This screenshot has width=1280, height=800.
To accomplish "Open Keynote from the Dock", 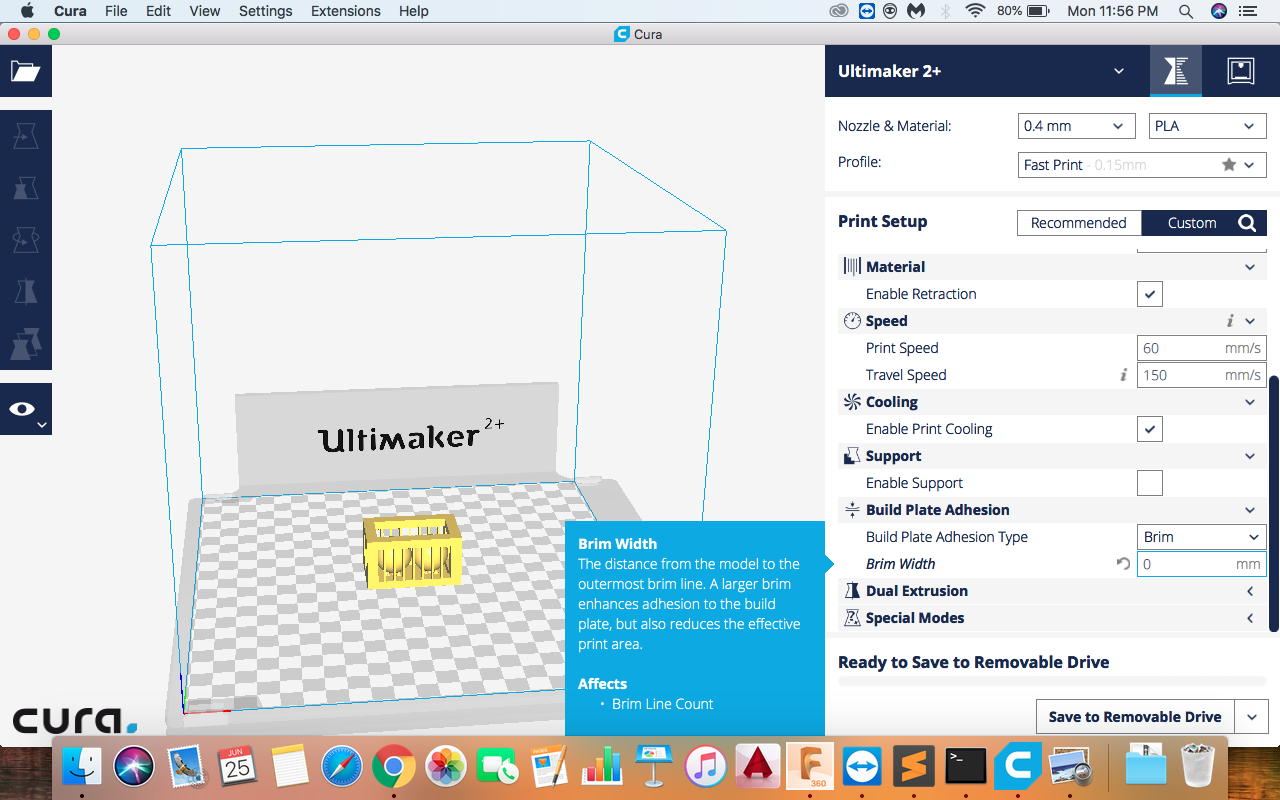I will [654, 767].
